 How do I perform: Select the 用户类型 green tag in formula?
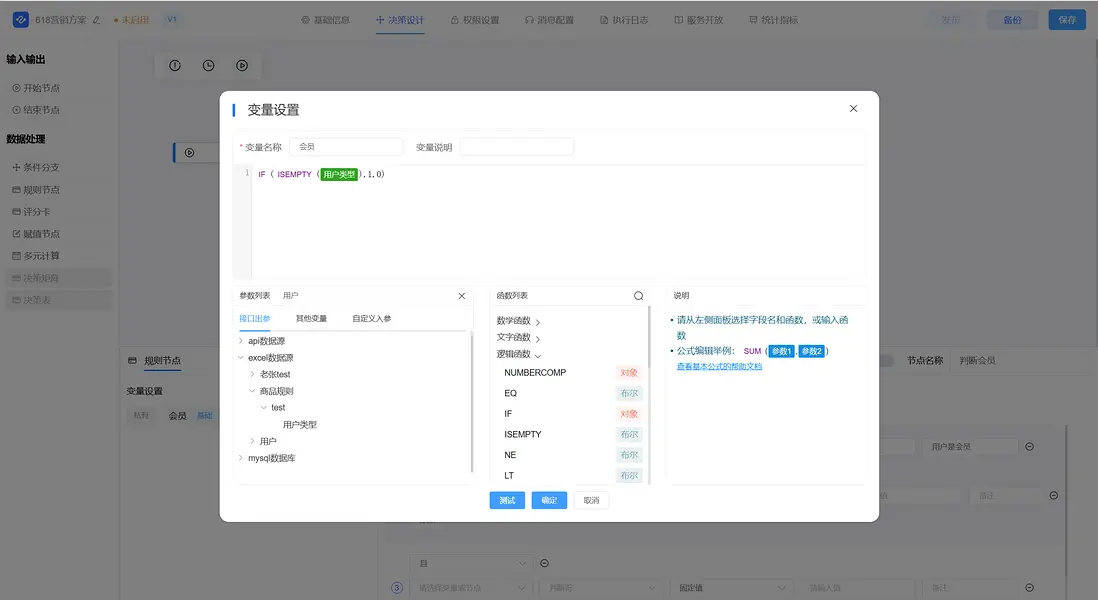point(339,174)
